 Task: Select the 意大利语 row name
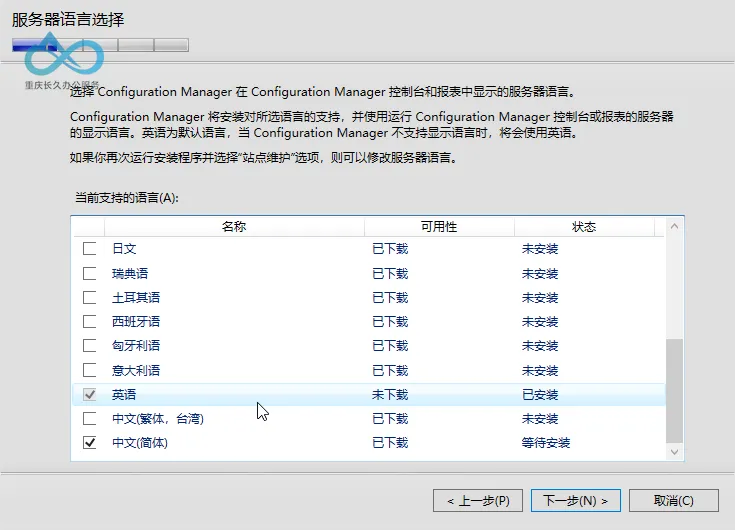tap(136, 370)
